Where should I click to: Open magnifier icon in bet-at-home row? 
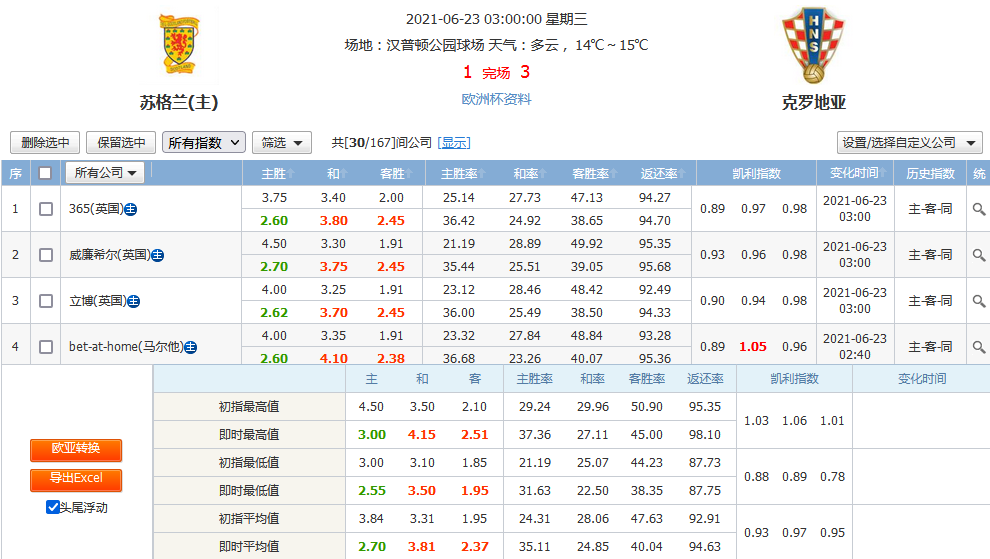[979, 347]
